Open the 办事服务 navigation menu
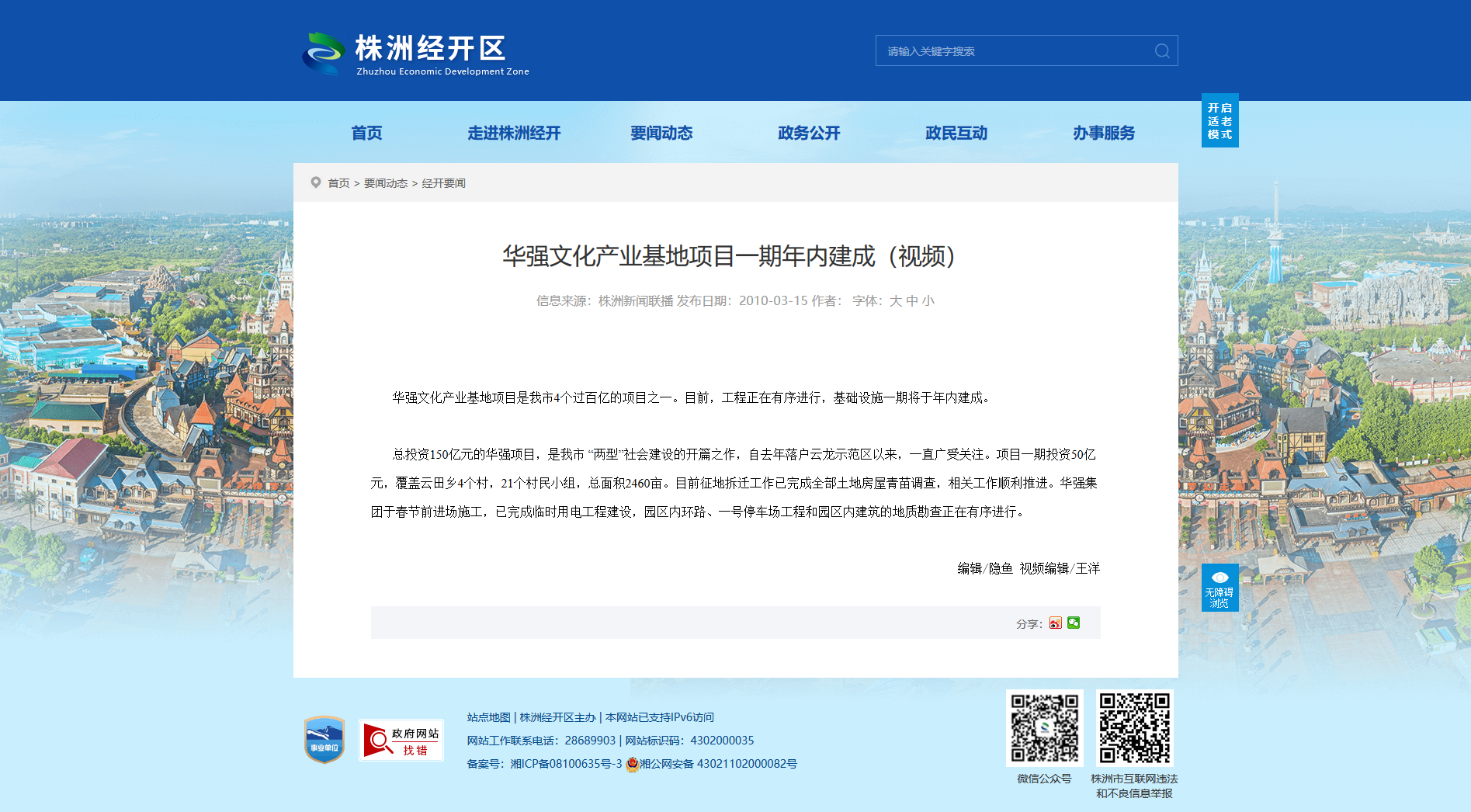Image resolution: width=1471 pixels, height=812 pixels. point(1104,134)
